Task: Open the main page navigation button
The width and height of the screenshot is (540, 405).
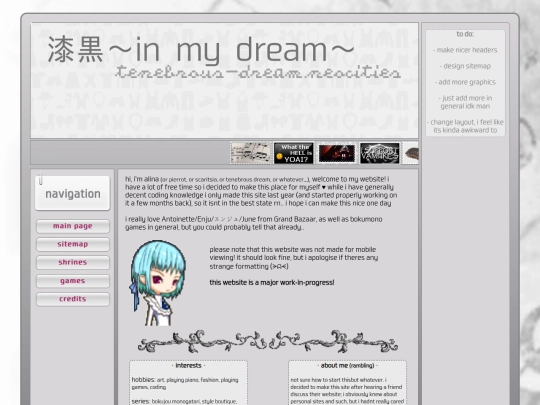Action: (73, 226)
